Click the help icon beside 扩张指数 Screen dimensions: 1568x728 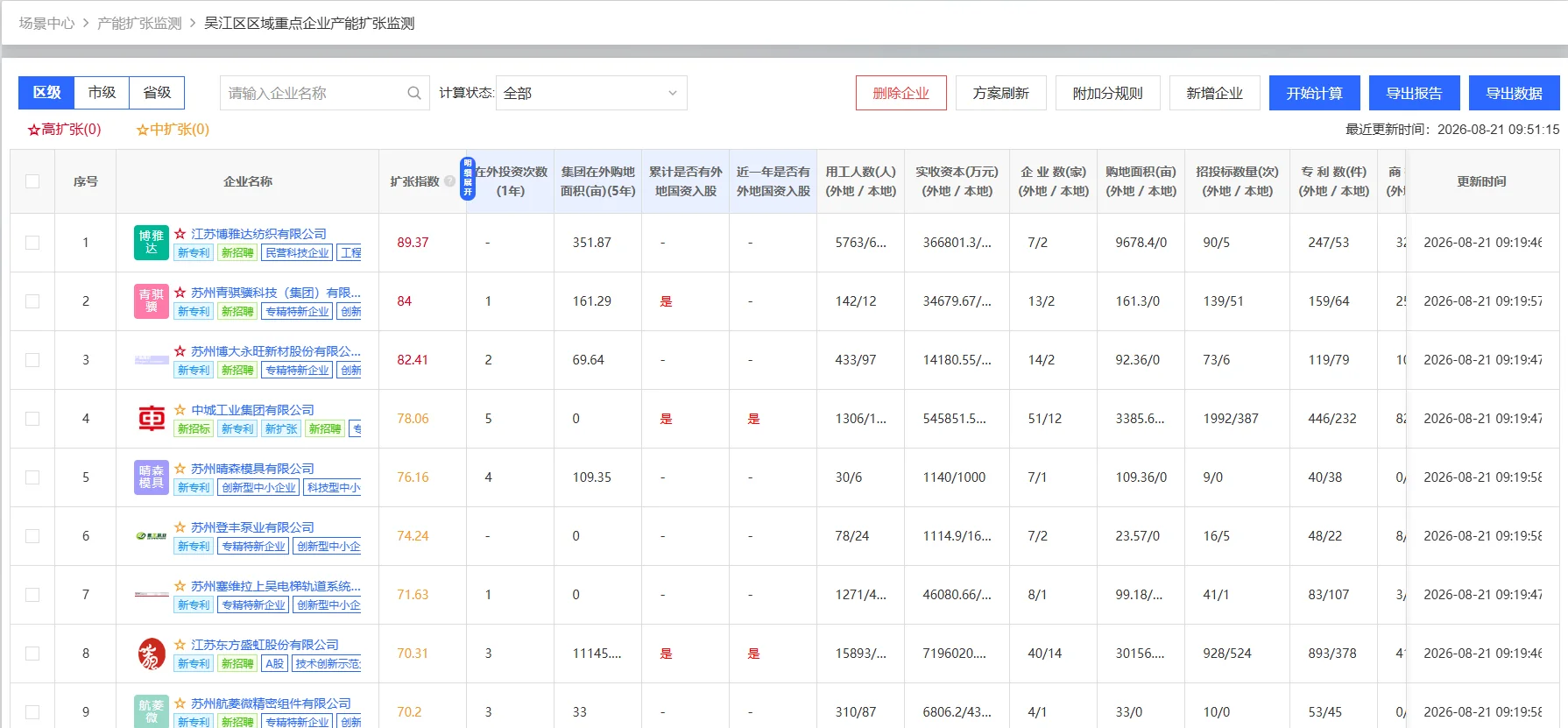tap(449, 181)
